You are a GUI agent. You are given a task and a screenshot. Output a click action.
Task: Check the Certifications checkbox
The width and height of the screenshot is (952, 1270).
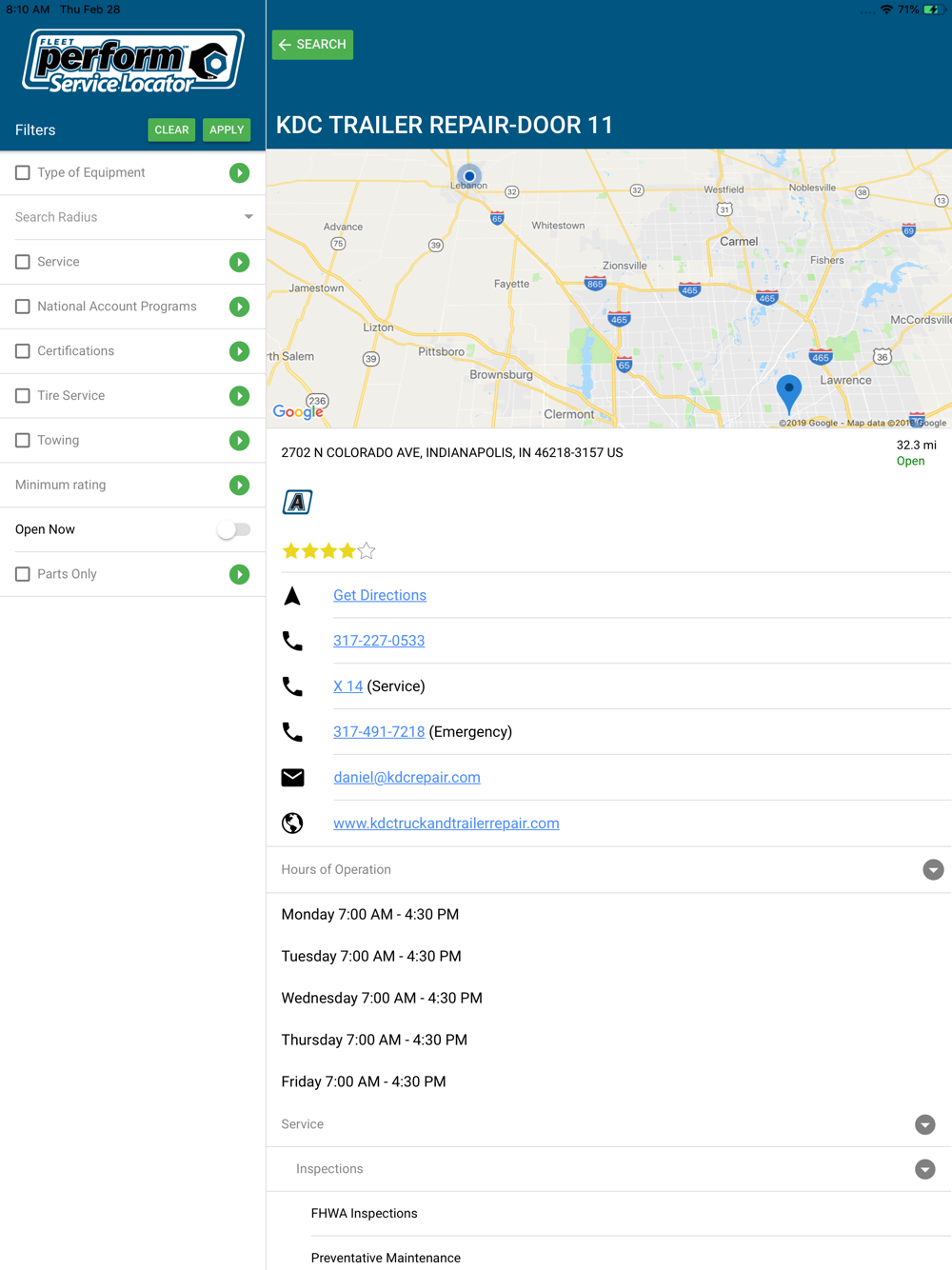(23, 351)
